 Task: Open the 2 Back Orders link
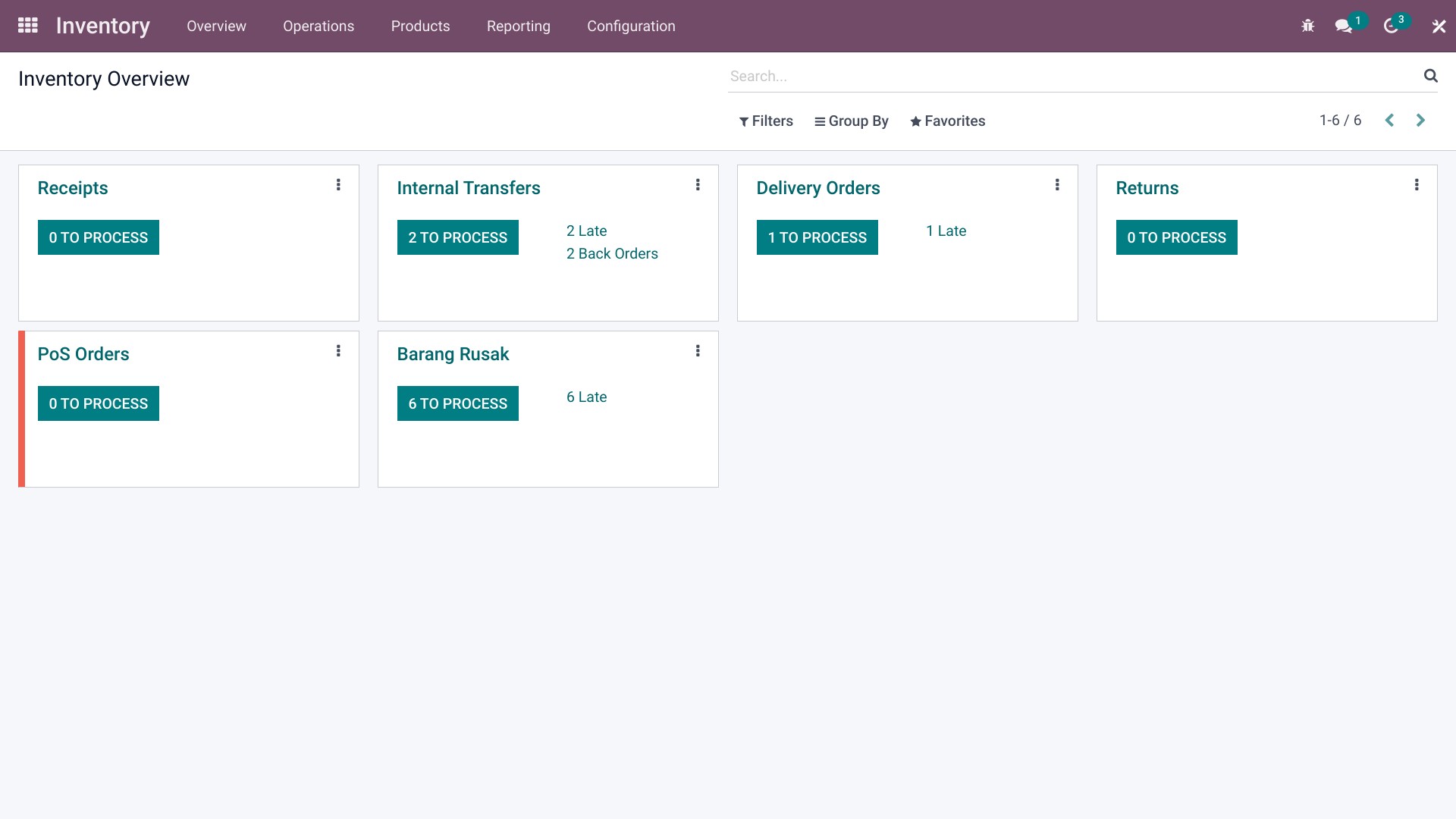pyautogui.click(x=612, y=254)
